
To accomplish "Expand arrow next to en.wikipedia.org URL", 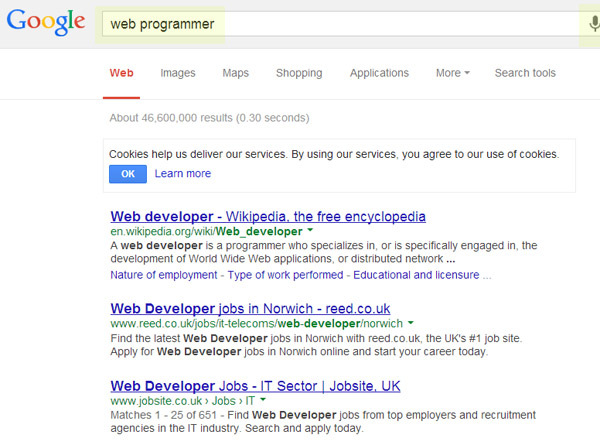I will click(310, 230).
